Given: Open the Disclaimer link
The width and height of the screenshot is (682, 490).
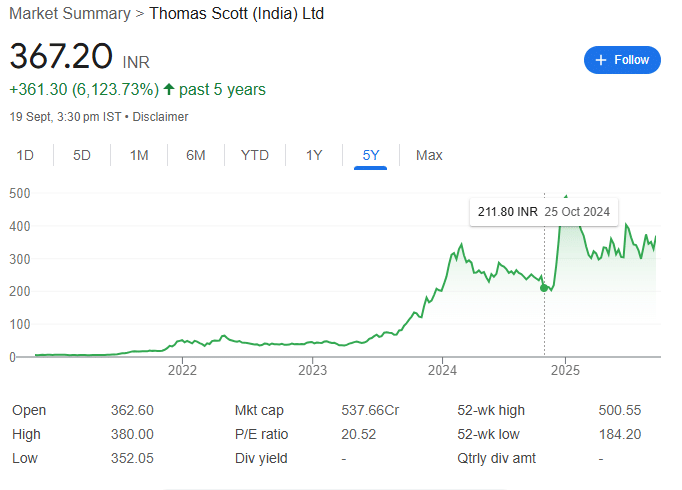Looking at the screenshot, I should (x=160, y=117).
